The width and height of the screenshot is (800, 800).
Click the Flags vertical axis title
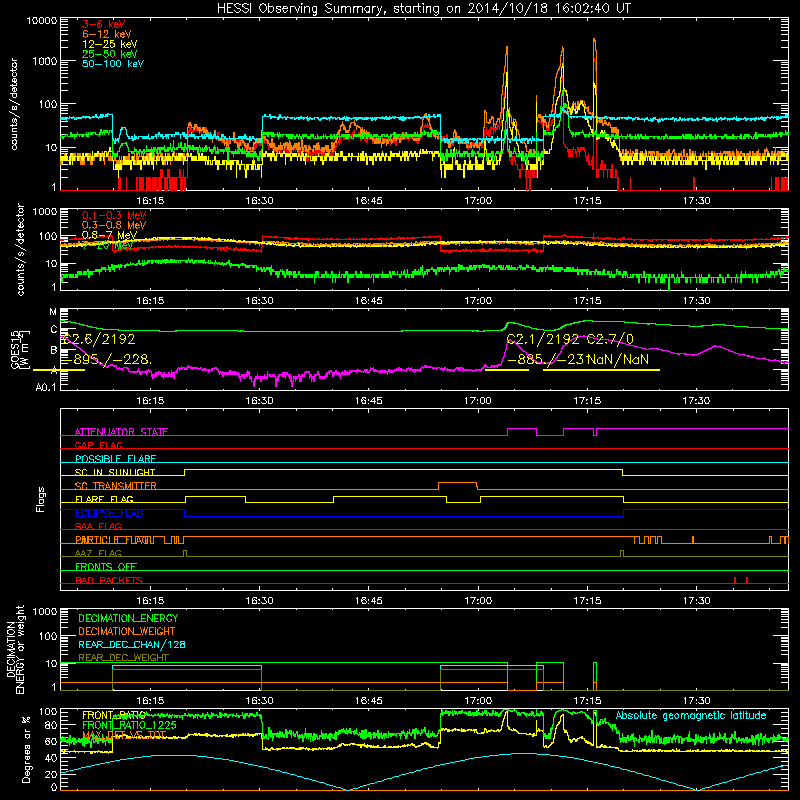click(x=40, y=499)
